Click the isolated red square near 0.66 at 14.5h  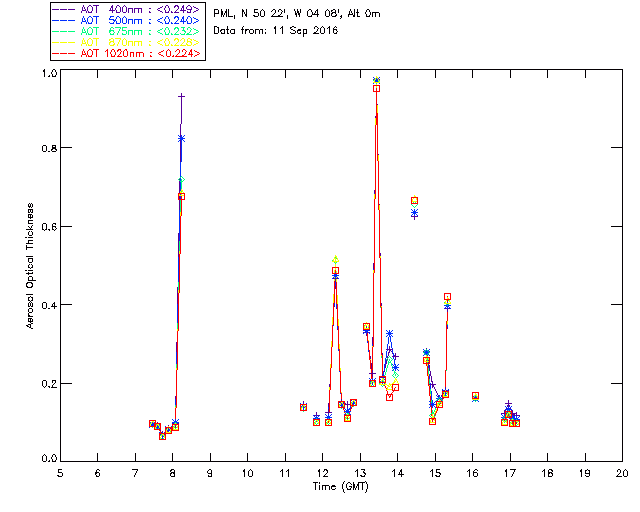(x=414, y=200)
